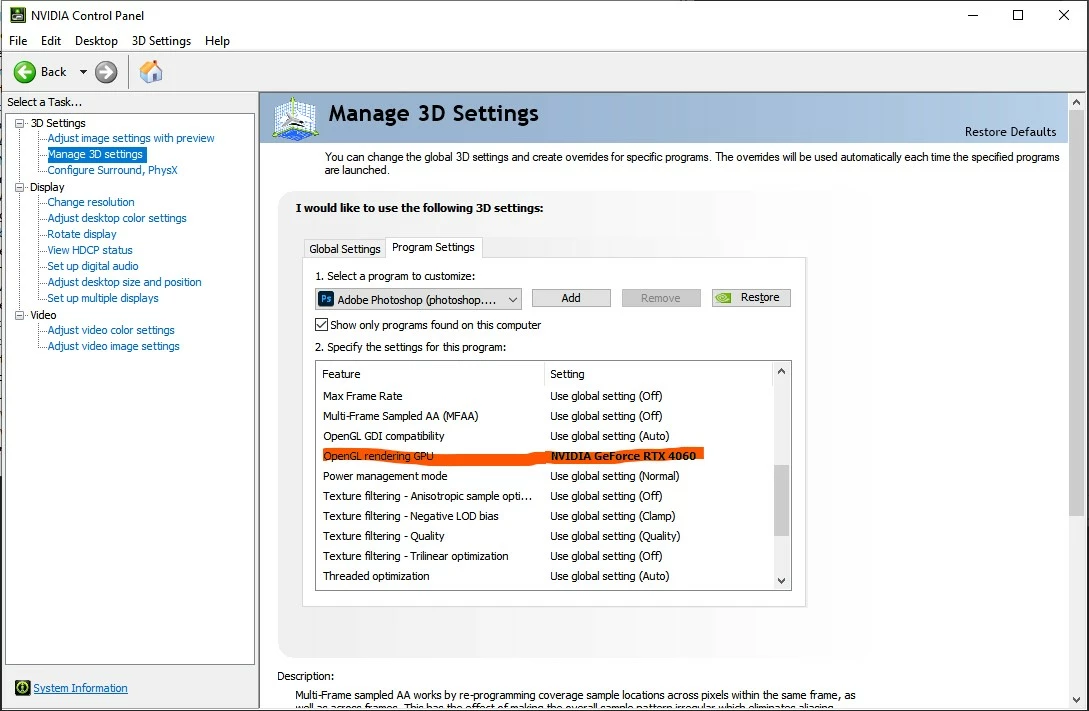1089x711 pixels.
Task: Open the Desktop menu
Action: tap(96, 40)
